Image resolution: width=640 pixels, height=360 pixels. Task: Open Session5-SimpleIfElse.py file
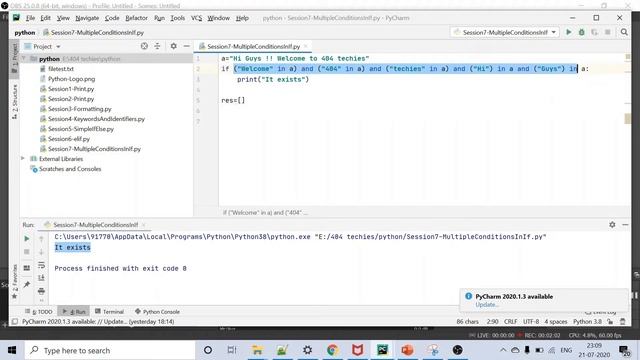tap(81, 129)
